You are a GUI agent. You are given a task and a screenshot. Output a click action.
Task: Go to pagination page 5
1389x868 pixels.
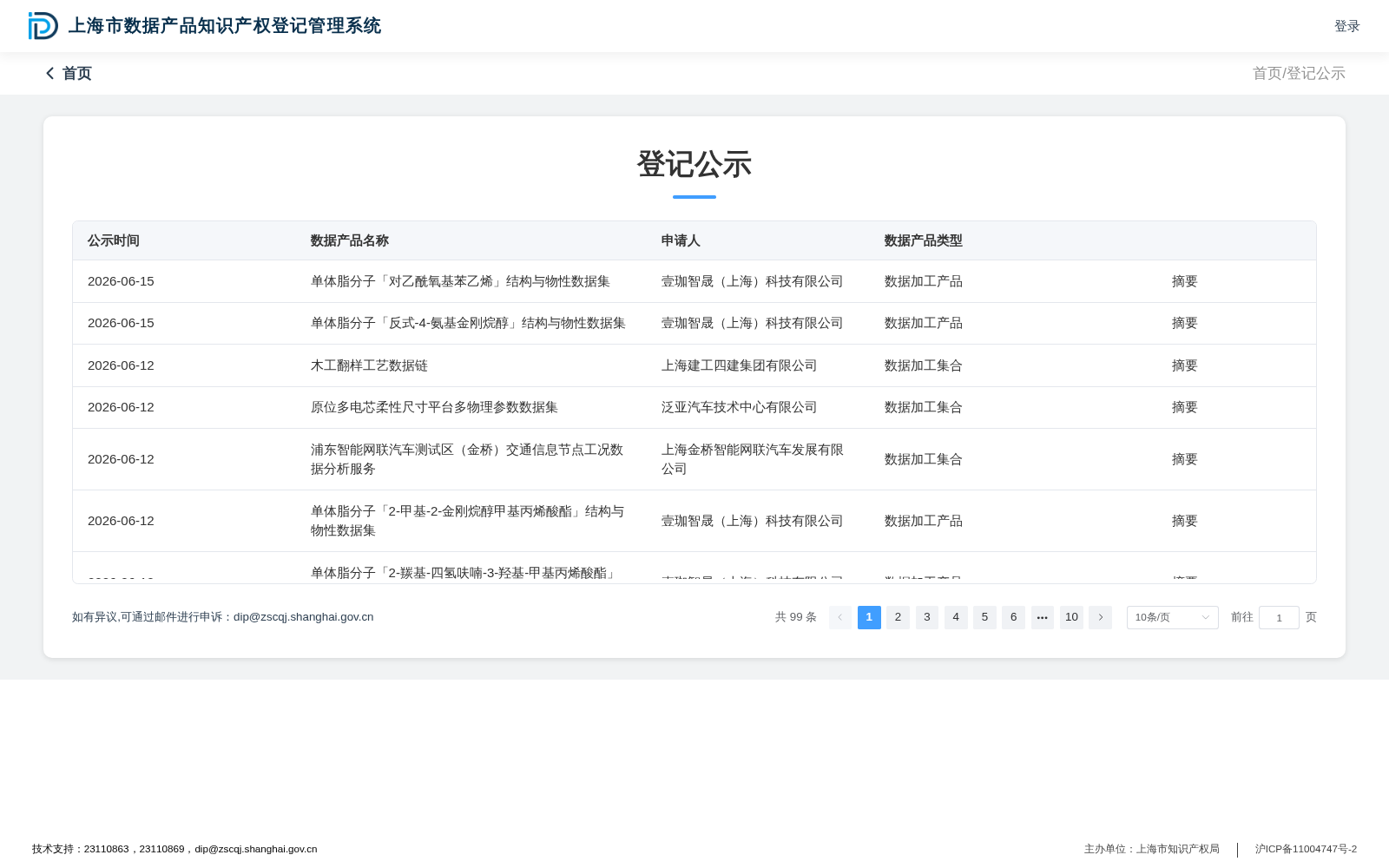[x=984, y=617]
